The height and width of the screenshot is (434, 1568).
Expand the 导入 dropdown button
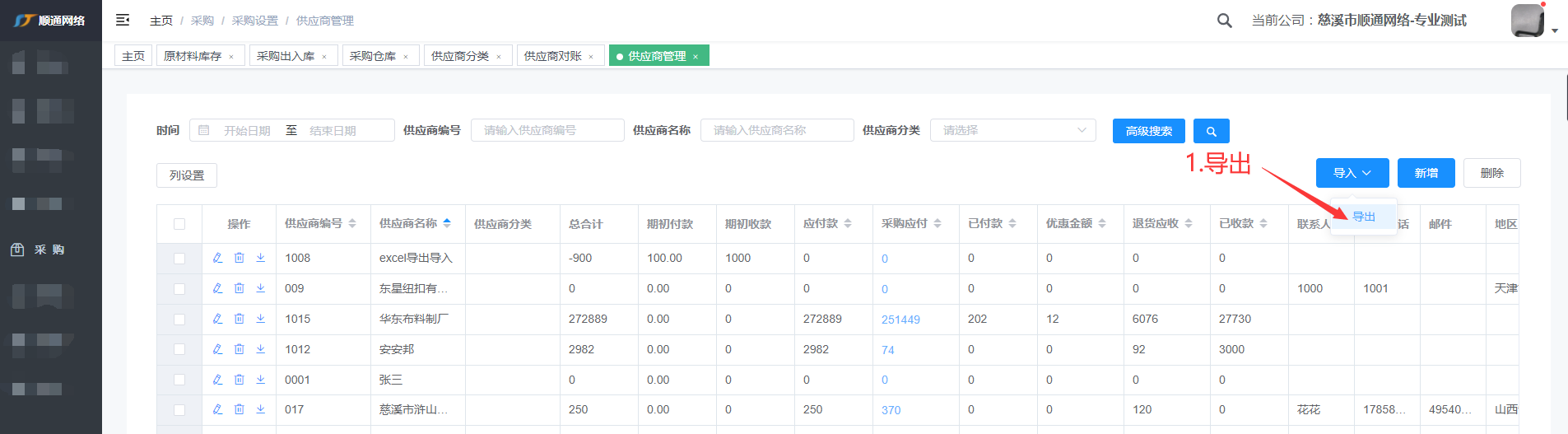tap(1352, 173)
